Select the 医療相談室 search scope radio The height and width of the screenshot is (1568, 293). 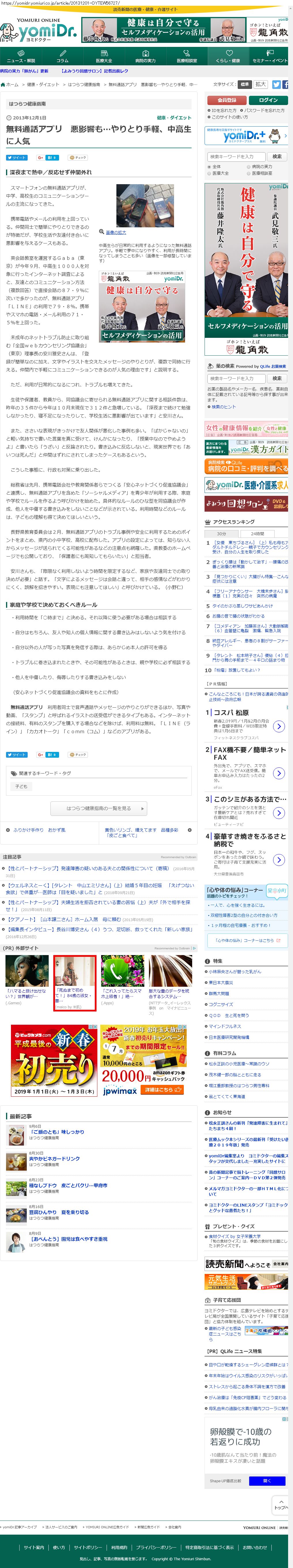tap(249, 174)
